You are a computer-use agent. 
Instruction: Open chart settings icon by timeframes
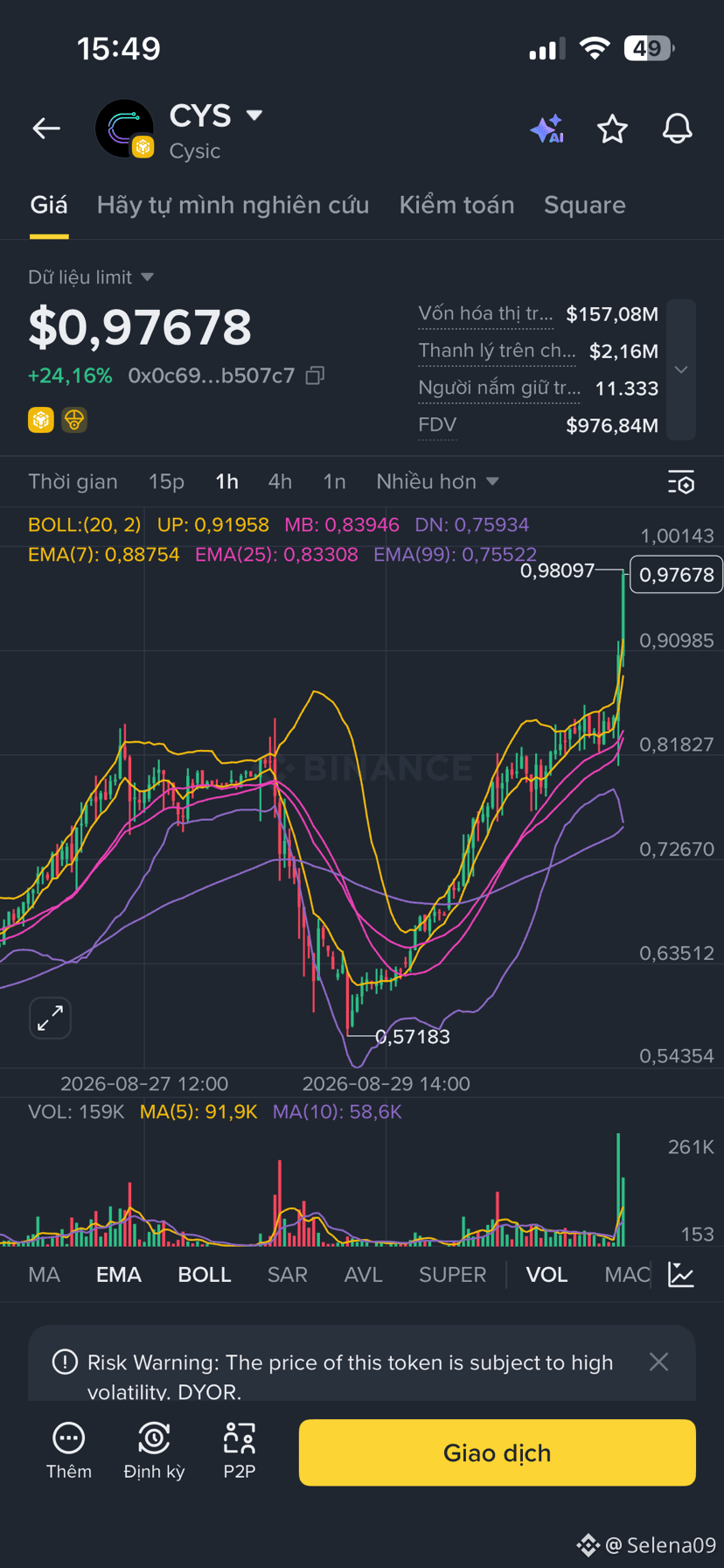click(680, 482)
